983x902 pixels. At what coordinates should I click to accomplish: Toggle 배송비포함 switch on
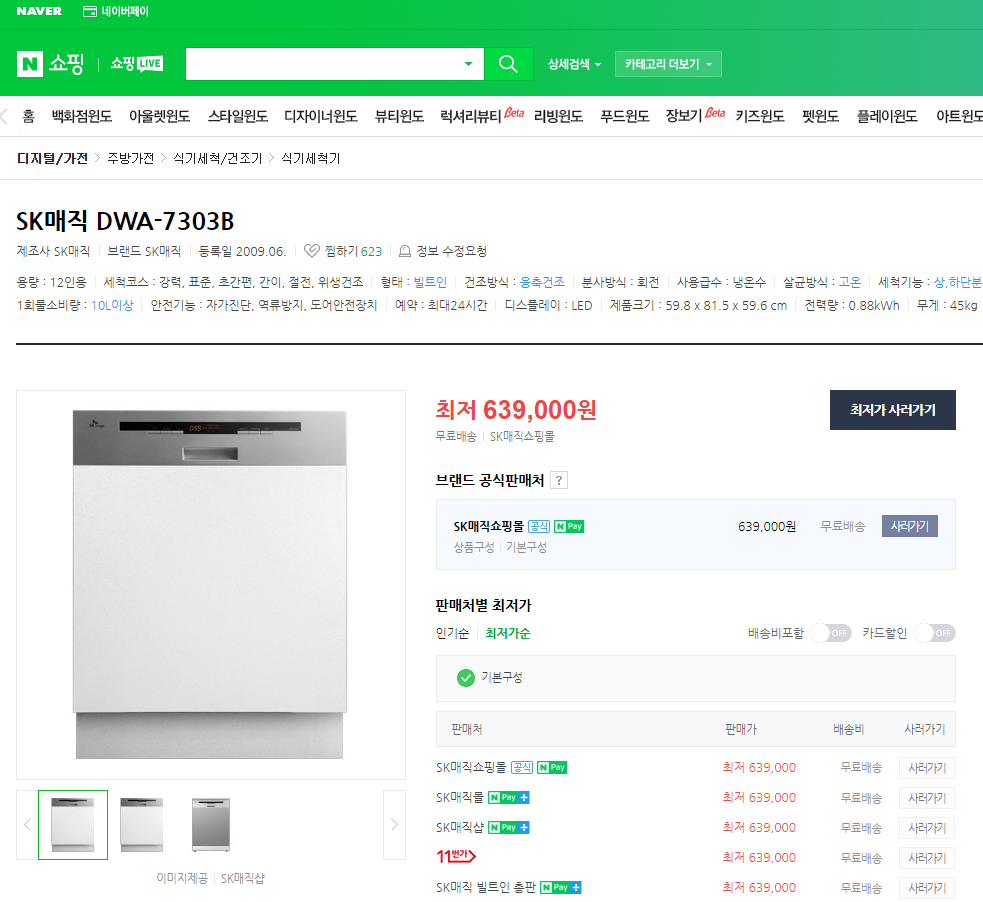(x=831, y=633)
